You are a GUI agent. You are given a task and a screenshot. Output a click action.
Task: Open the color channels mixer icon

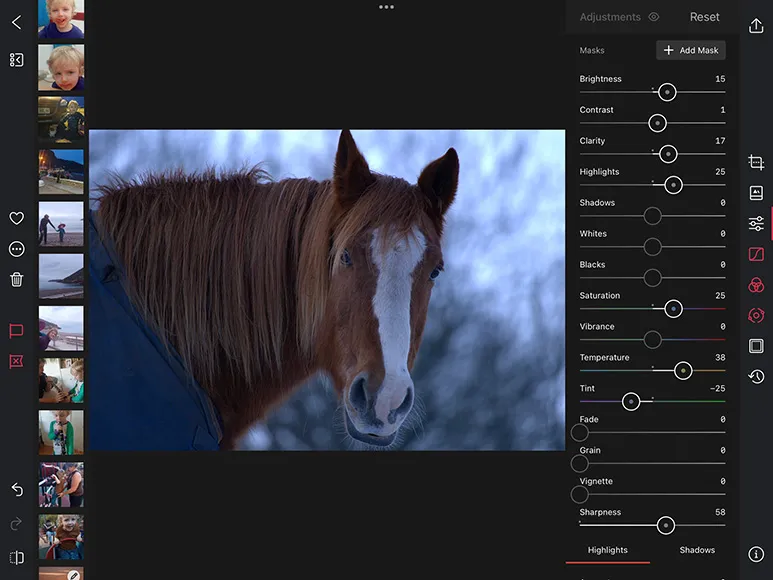tap(756, 285)
